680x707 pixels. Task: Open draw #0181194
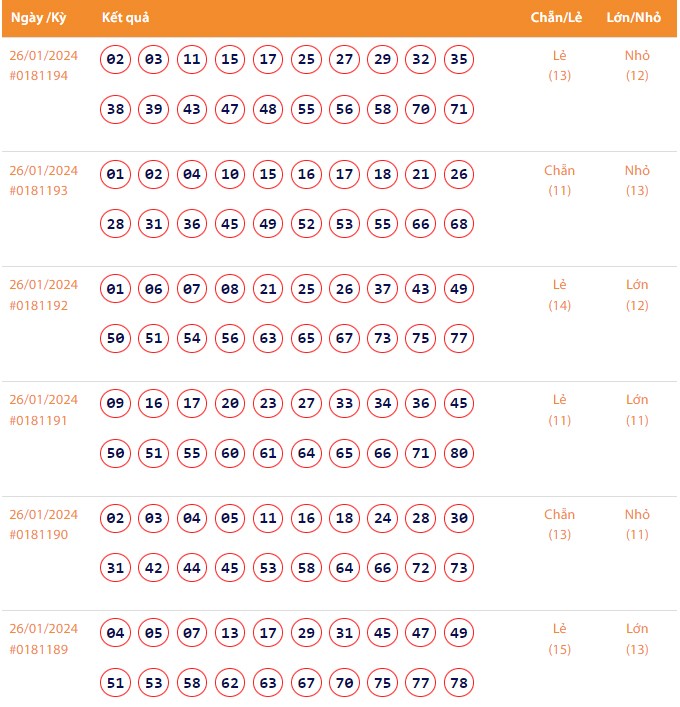[39, 75]
